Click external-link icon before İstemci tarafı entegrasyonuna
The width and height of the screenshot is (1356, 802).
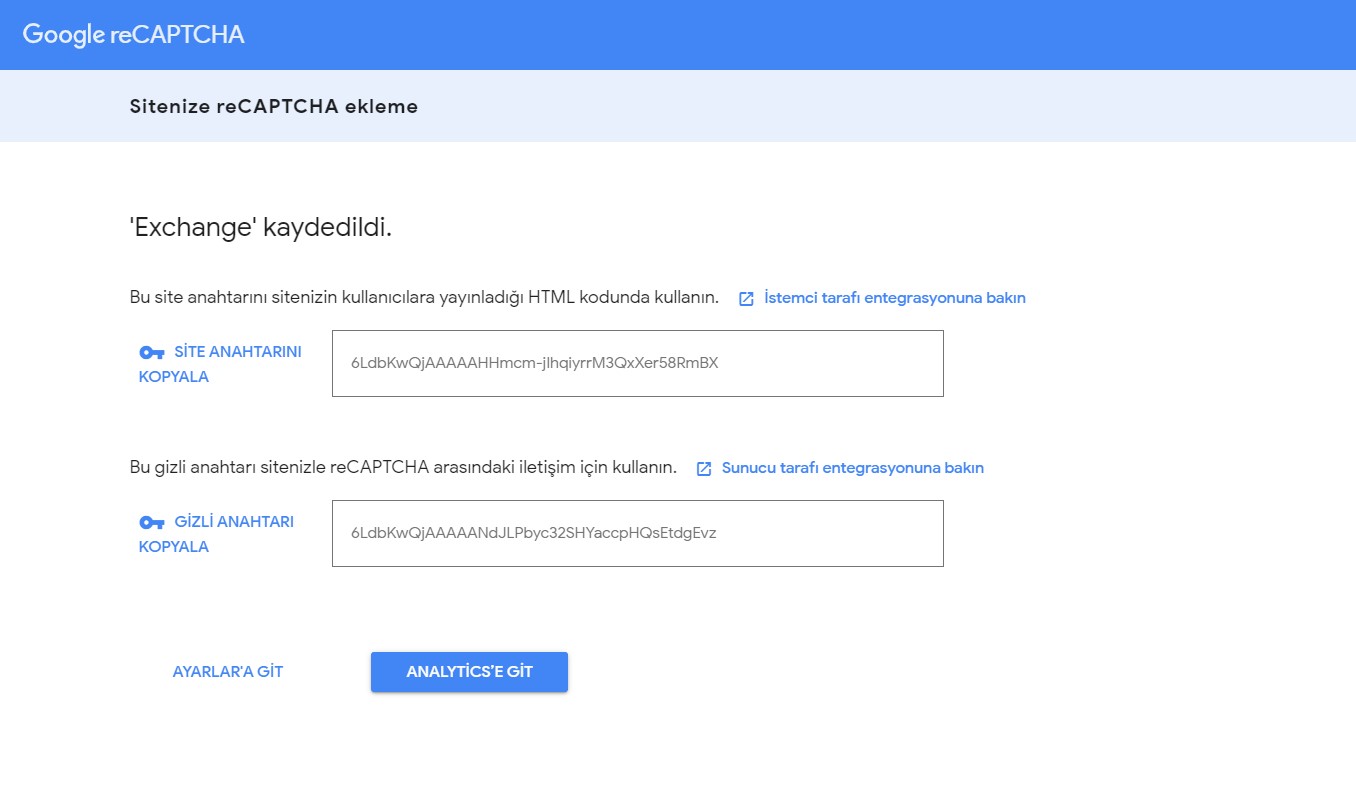746,298
